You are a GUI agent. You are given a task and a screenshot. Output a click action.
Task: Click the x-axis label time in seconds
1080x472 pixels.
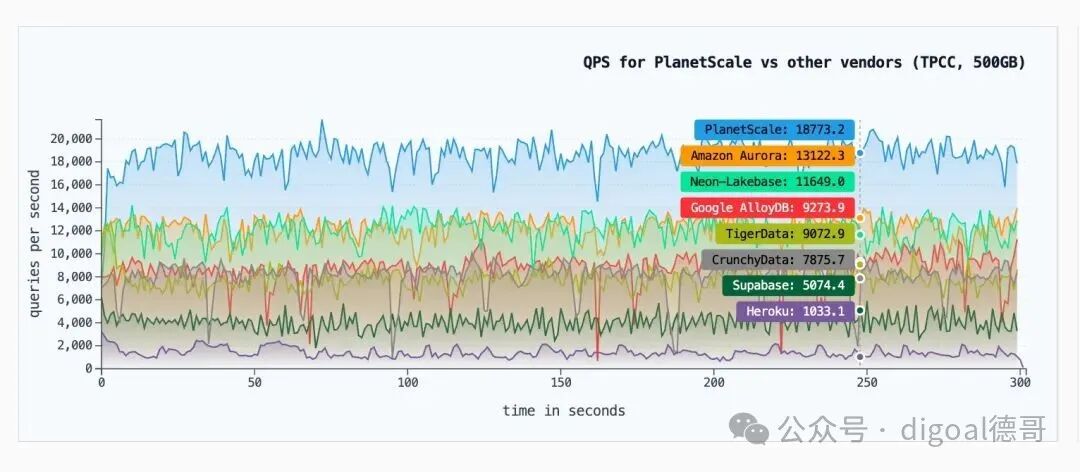click(x=564, y=411)
